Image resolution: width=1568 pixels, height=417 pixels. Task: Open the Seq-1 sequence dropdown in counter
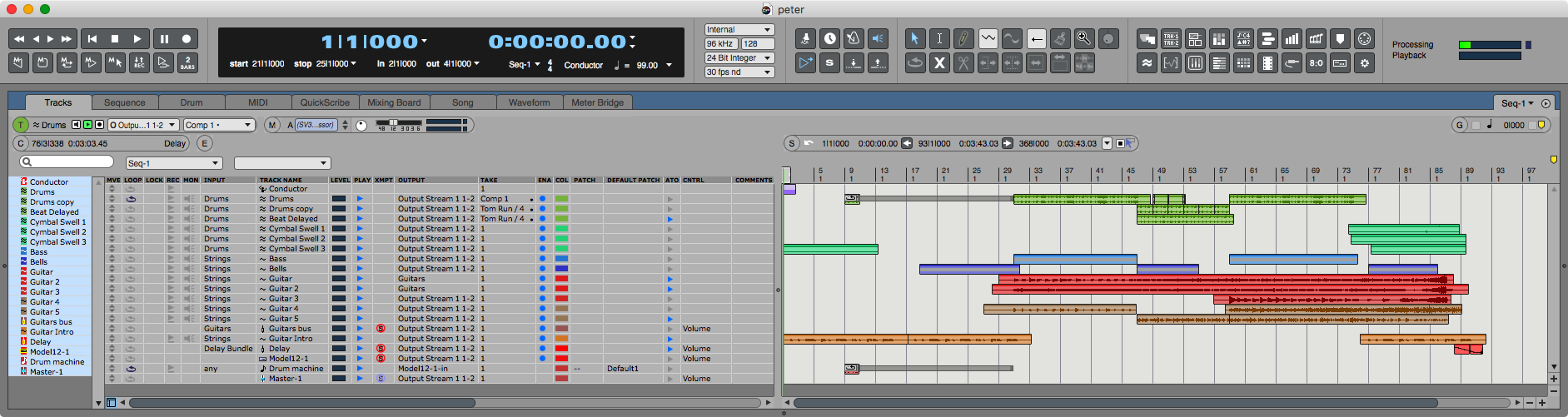pos(525,64)
